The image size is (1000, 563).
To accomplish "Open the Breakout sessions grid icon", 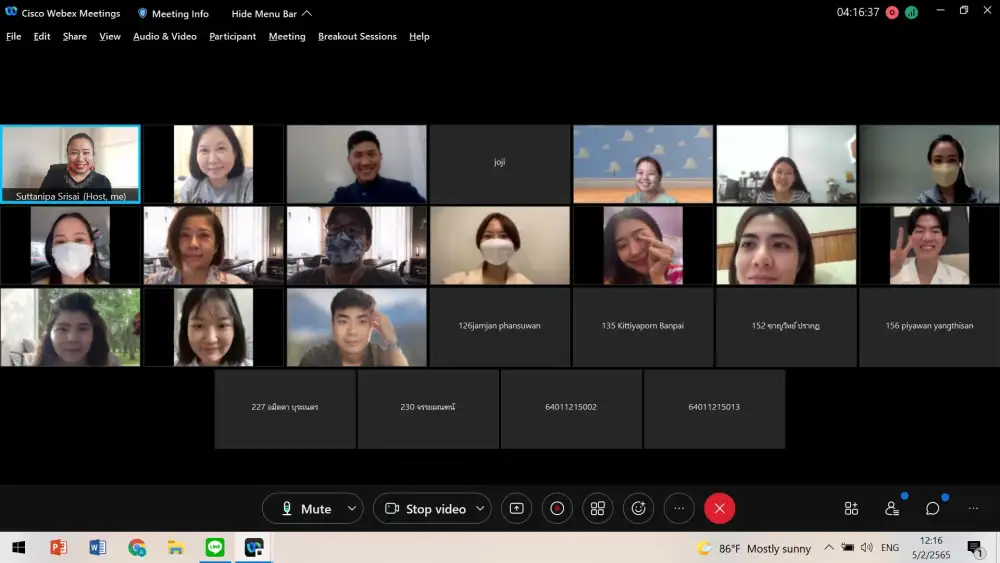I will click(598, 508).
